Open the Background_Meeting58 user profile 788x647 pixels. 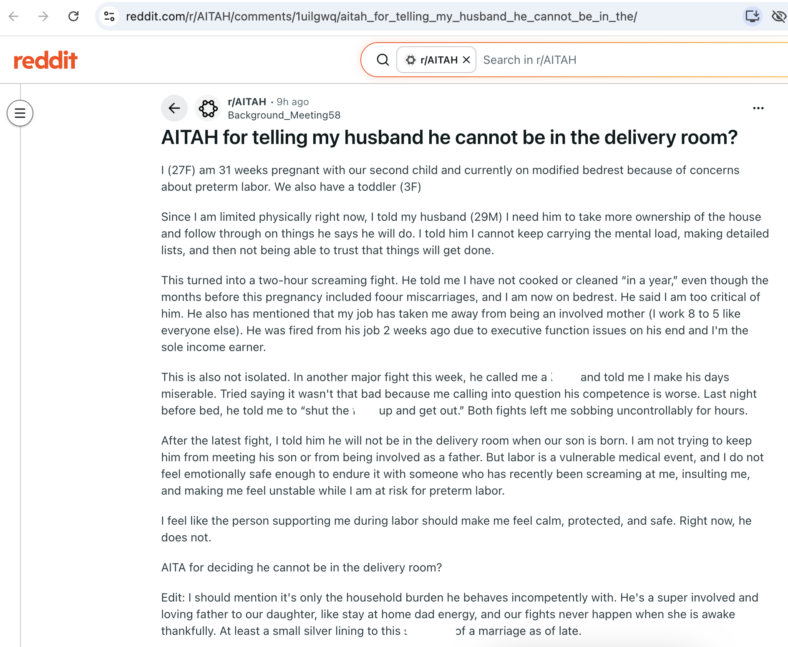pyautogui.click(x=284, y=115)
